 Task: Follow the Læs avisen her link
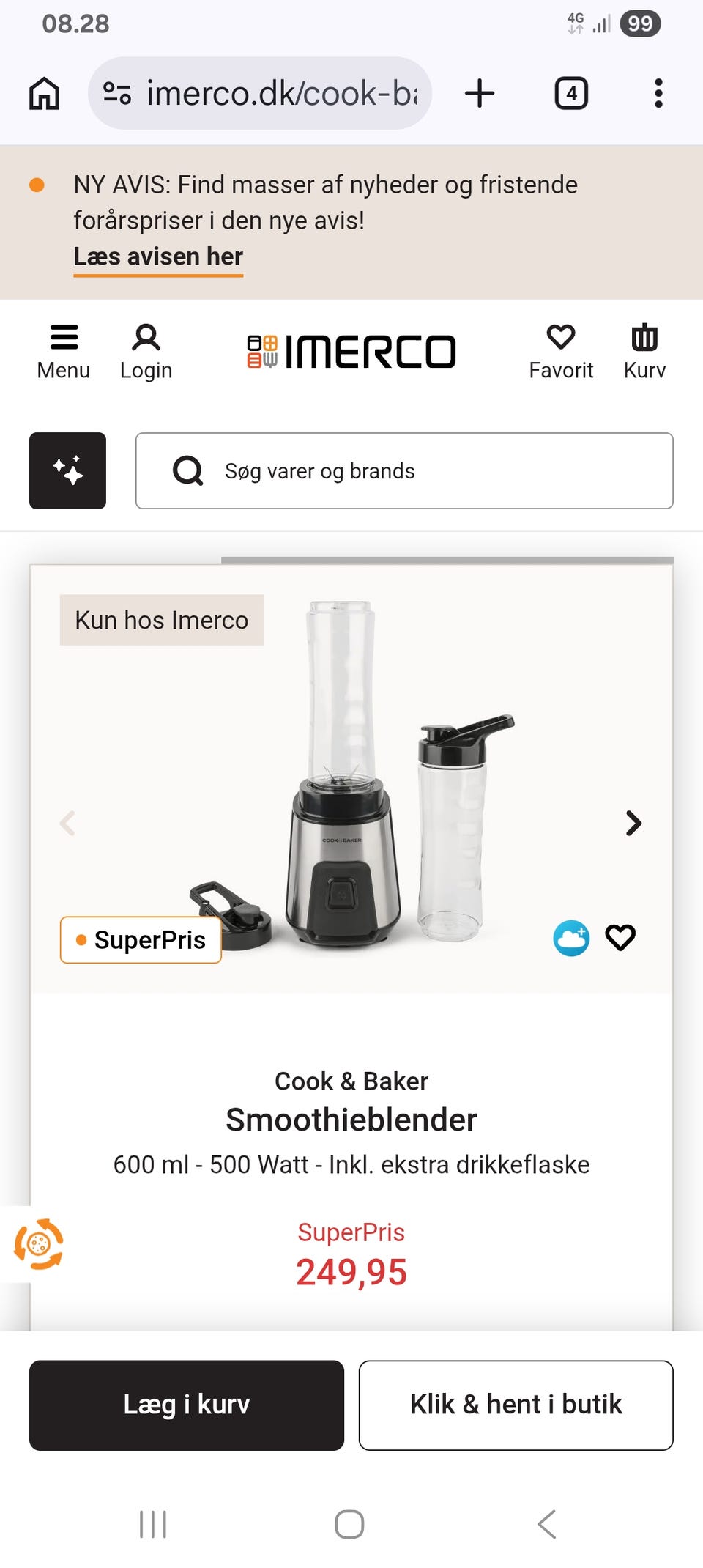coord(158,257)
